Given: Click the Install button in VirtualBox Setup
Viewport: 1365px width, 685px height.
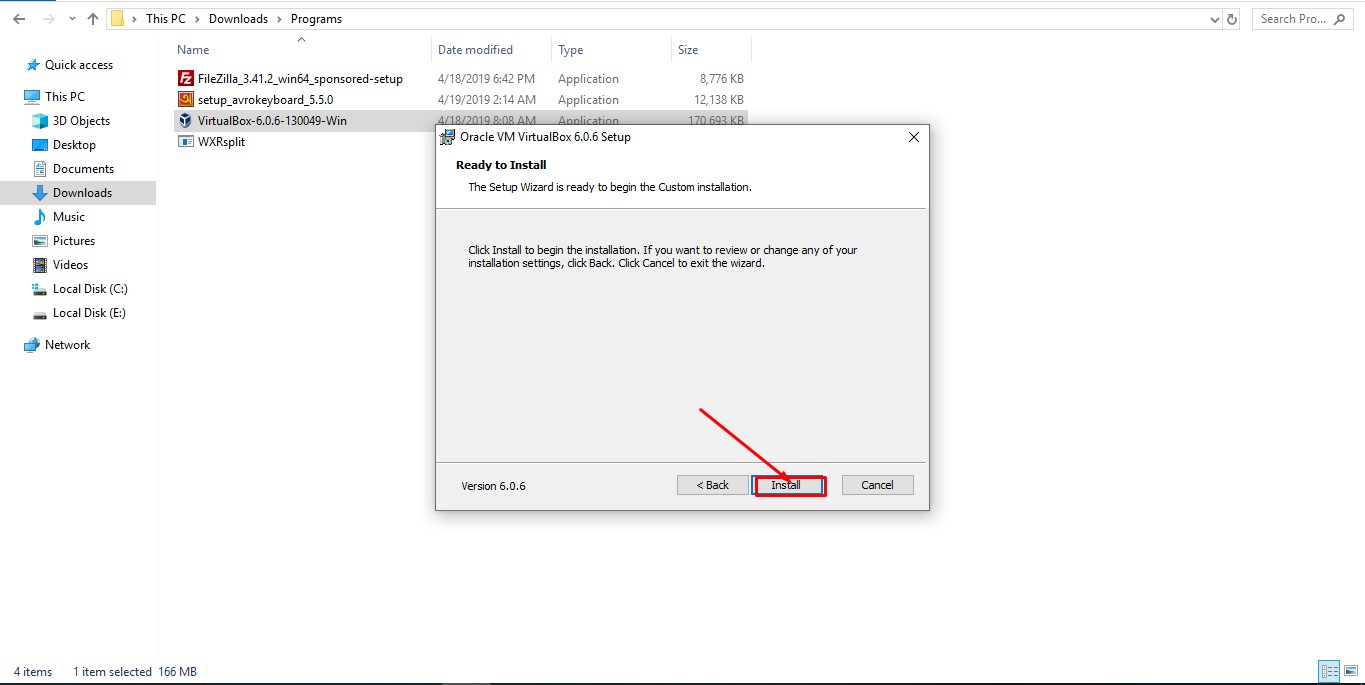Looking at the screenshot, I should click(x=787, y=485).
